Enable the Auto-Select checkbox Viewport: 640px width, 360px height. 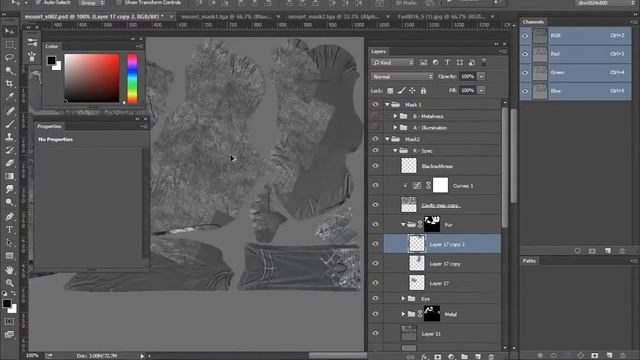pyautogui.click(x=38, y=2)
